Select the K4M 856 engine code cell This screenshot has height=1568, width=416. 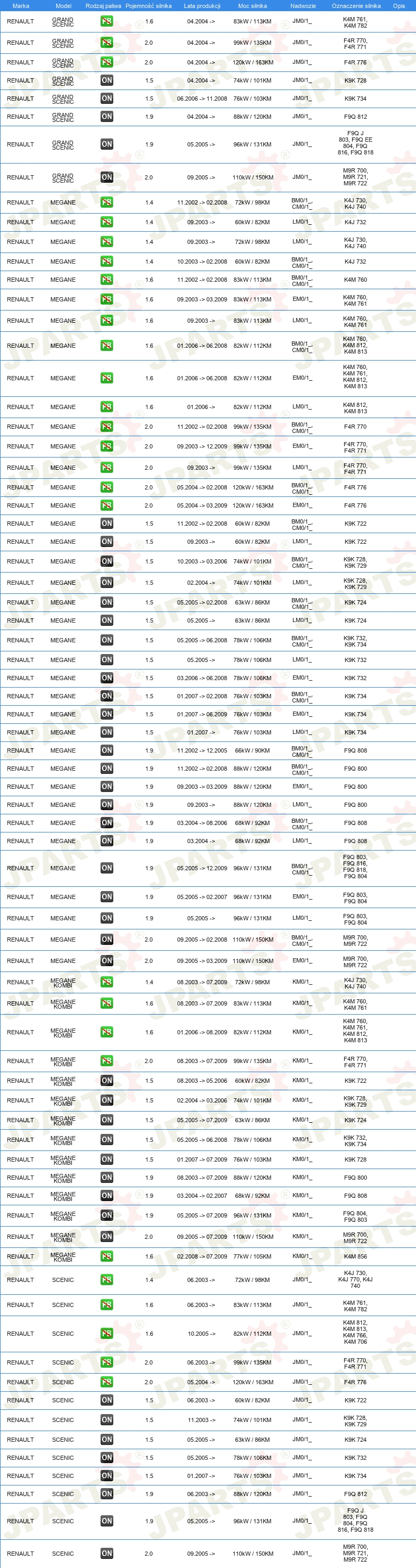pos(355,1256)
